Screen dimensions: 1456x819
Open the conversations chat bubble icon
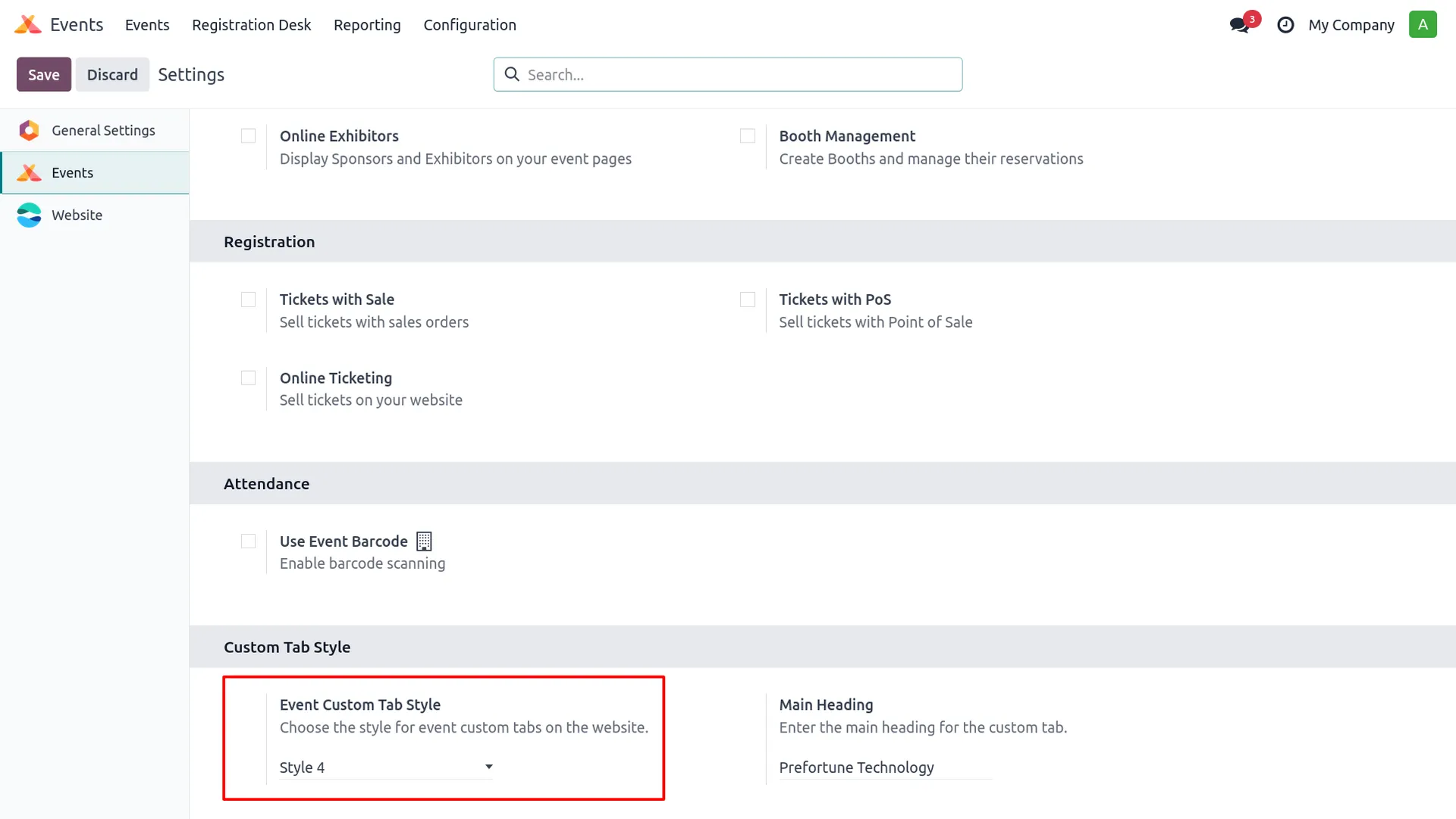[1239, 25]
